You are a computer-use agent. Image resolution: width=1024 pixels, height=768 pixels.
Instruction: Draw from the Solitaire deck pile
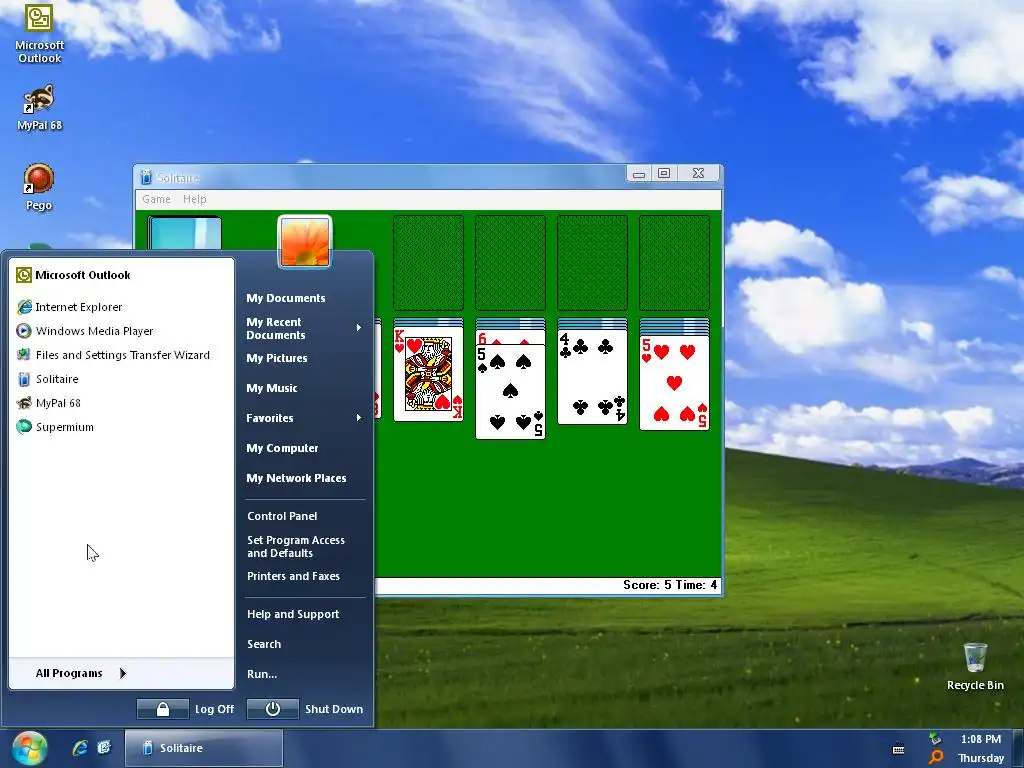click(x=185, y=234)
